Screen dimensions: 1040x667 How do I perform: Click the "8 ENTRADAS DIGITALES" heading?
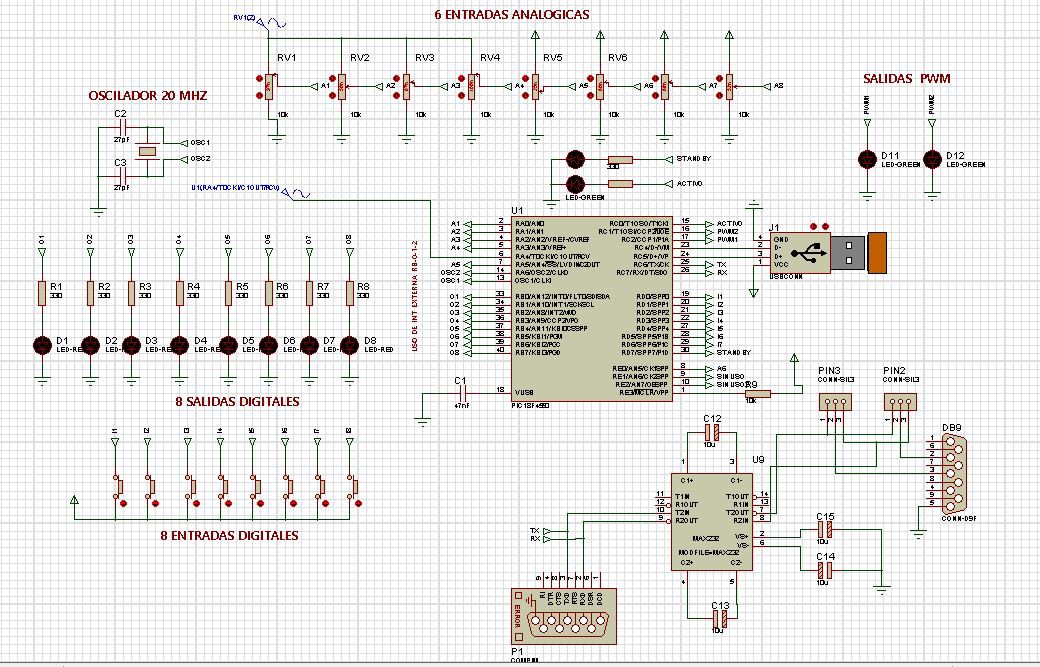tap(229, 536)
